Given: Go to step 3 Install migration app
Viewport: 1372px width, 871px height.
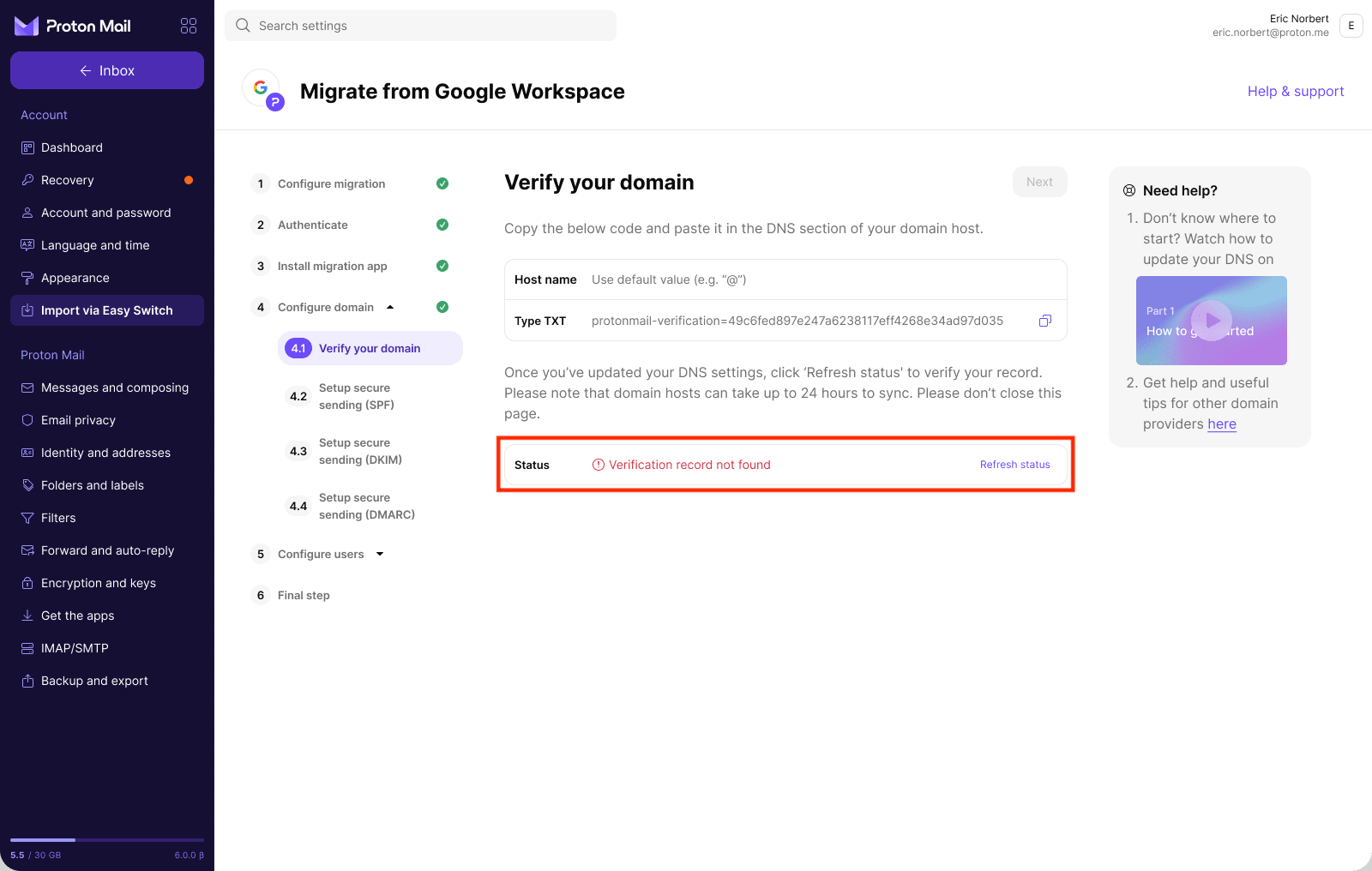Looking at the screenshot, I should coord(350,266).
